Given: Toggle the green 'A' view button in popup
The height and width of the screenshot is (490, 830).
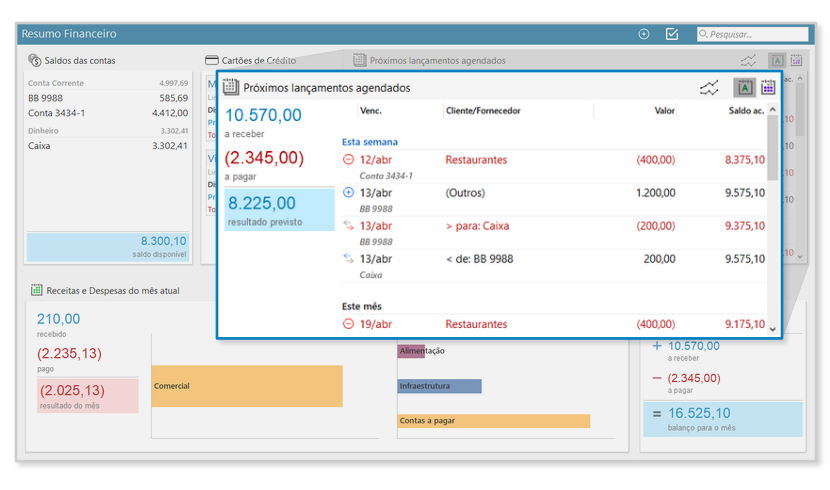Looking at the screenshot, I should pyautogui.click(x=743, y=88).
